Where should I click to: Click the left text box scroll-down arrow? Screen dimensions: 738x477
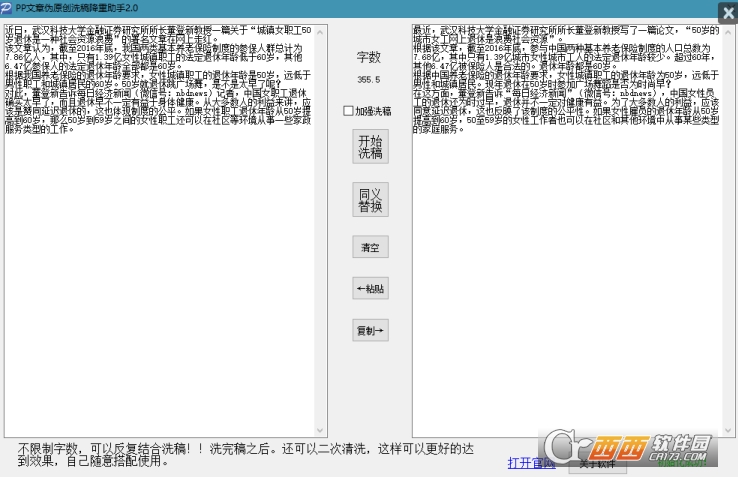click(x=321, y=430)
